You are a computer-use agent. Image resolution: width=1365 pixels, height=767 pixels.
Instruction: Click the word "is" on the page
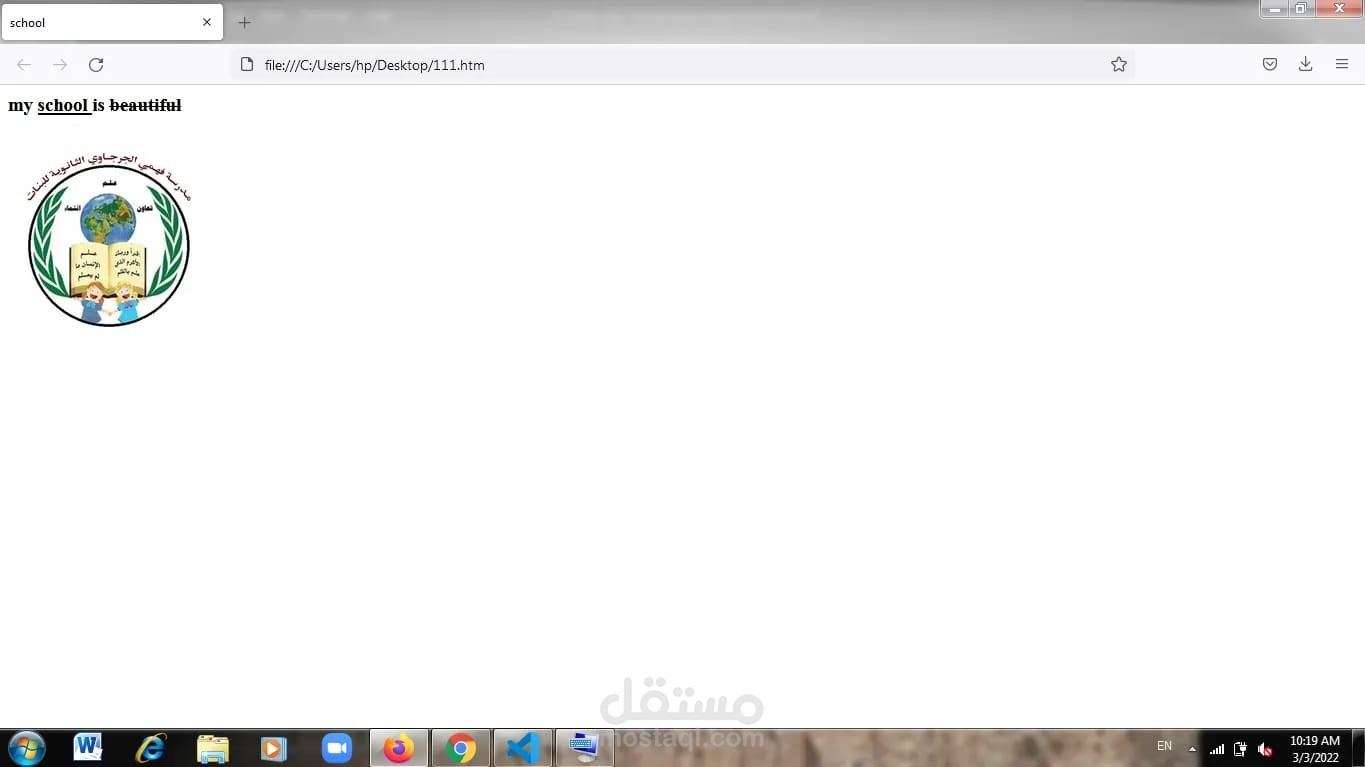click(x=99, y=105)
